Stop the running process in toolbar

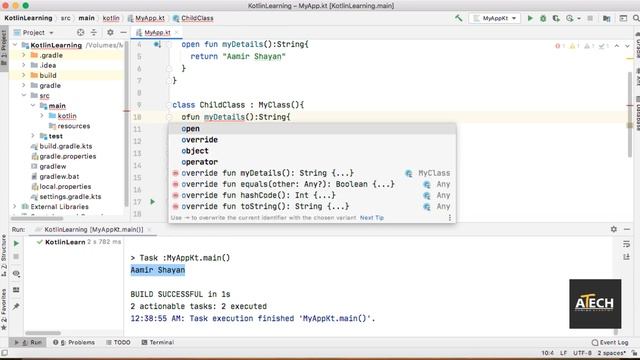point(590,18)
